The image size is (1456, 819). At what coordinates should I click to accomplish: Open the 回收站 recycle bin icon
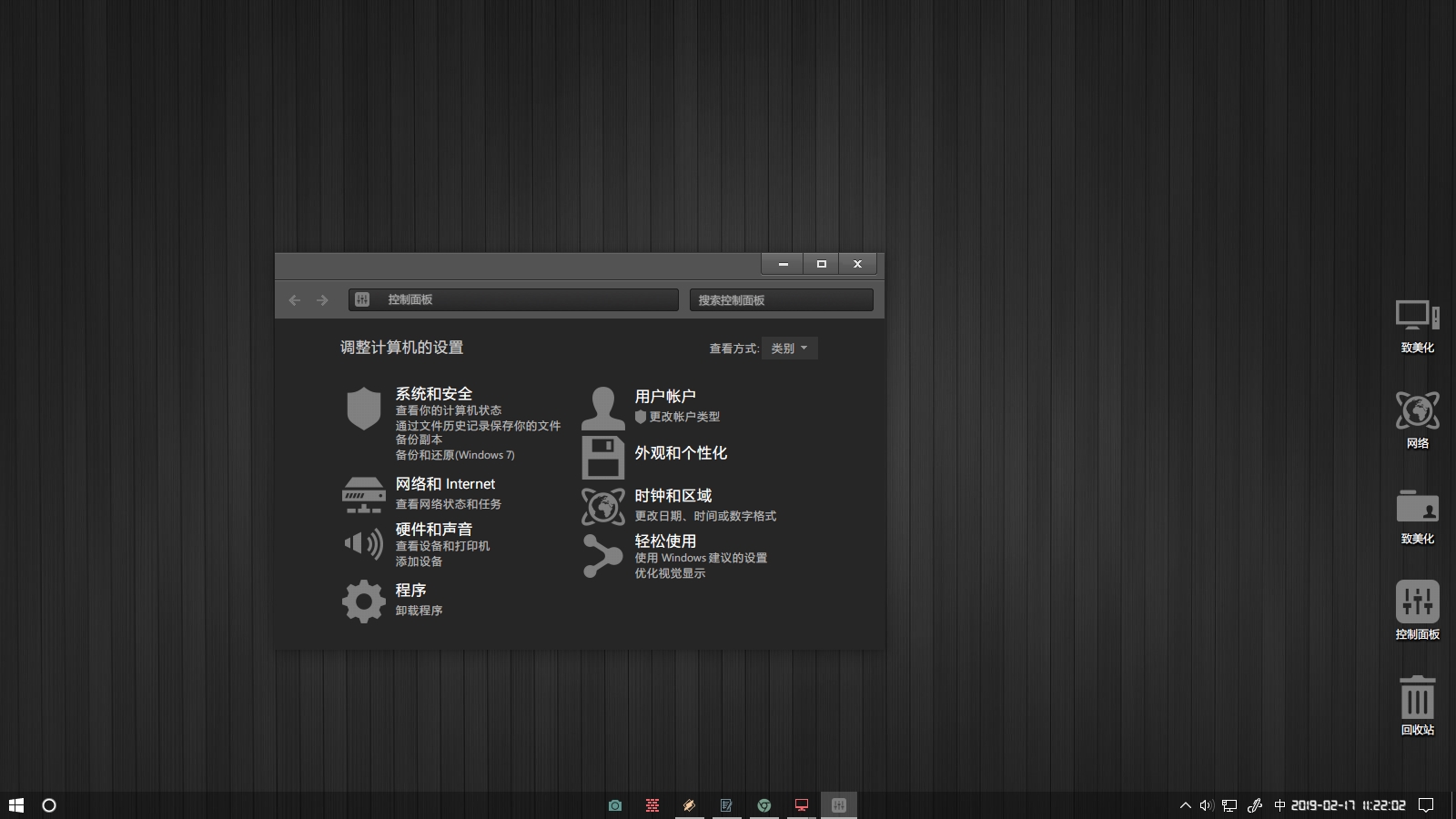tap(1417, 706)
